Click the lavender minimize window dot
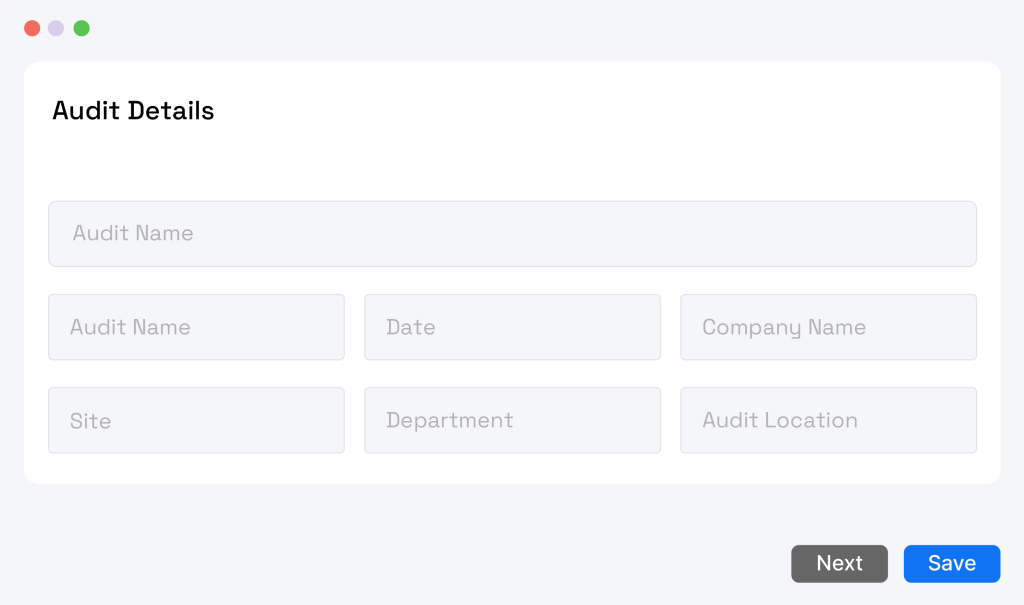The width and height of the screenshot is (1024, 605). (56, 28)
